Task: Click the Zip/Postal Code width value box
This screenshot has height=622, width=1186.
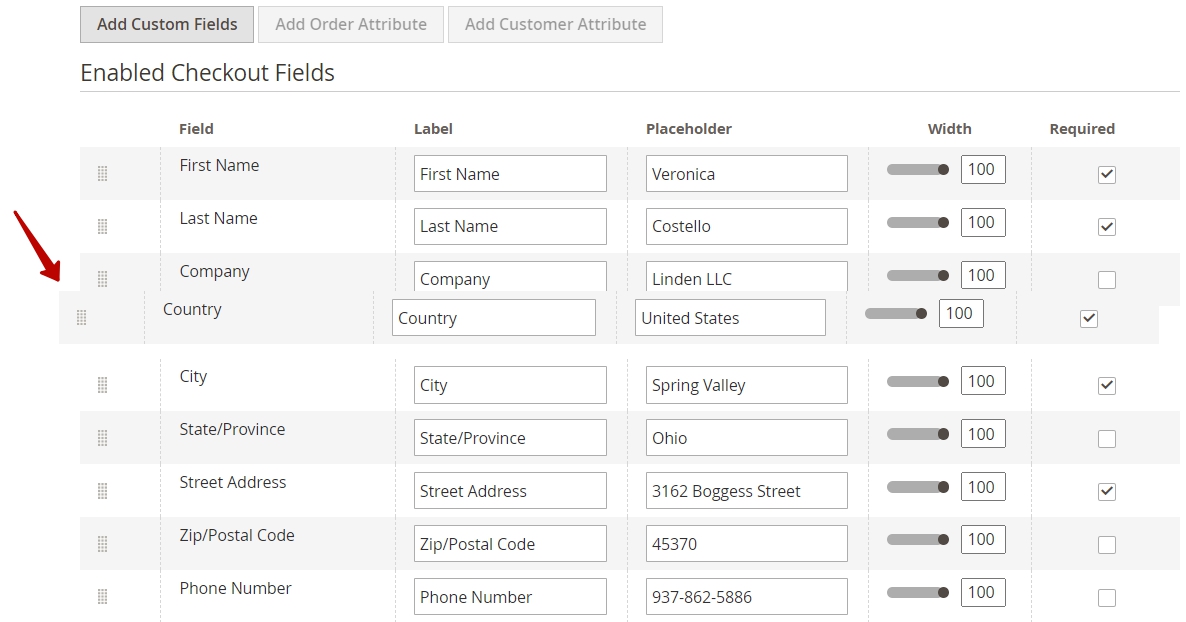Action: 983,540
